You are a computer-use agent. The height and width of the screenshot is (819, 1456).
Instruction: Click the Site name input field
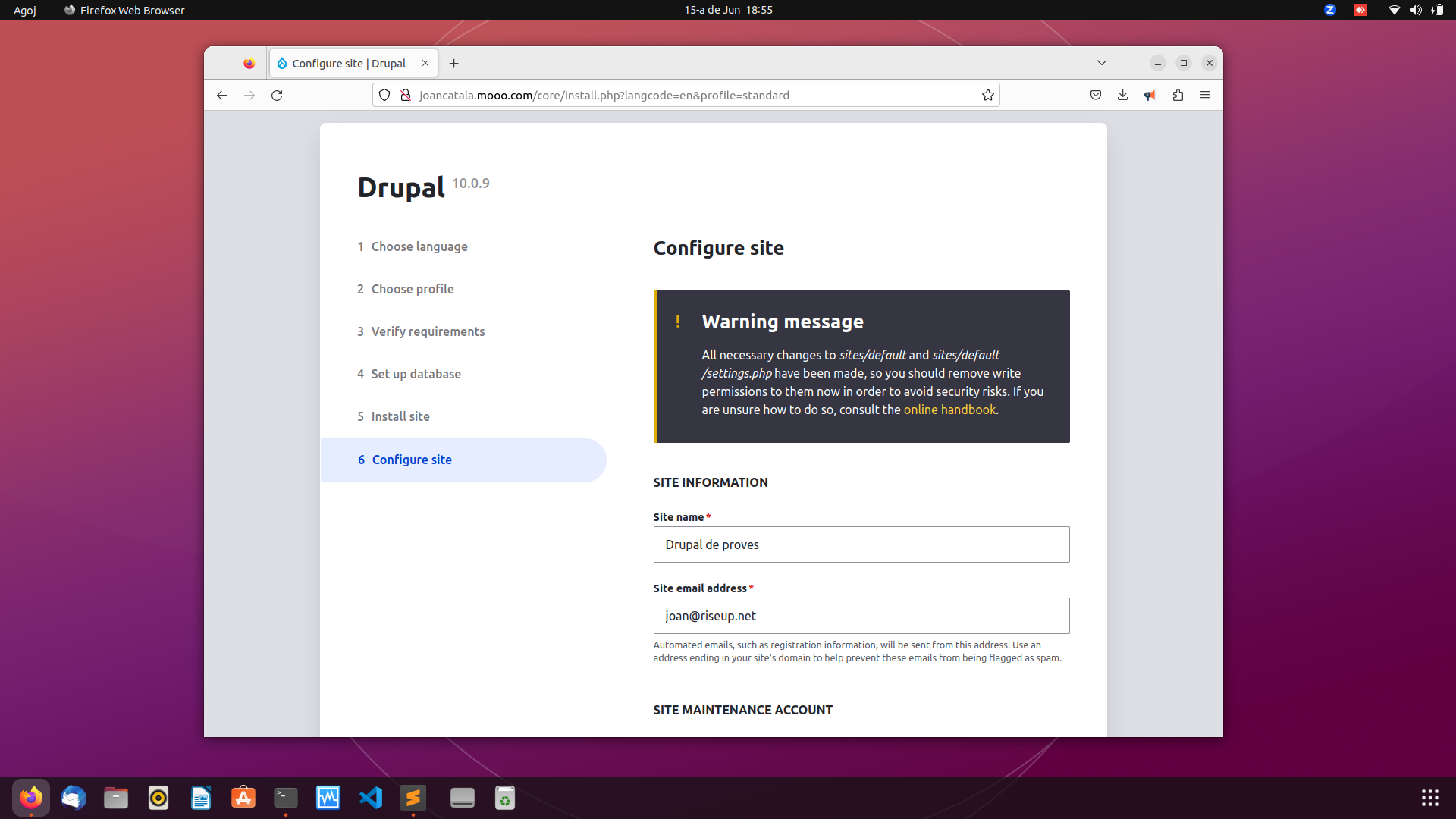(x=861, y=544)
